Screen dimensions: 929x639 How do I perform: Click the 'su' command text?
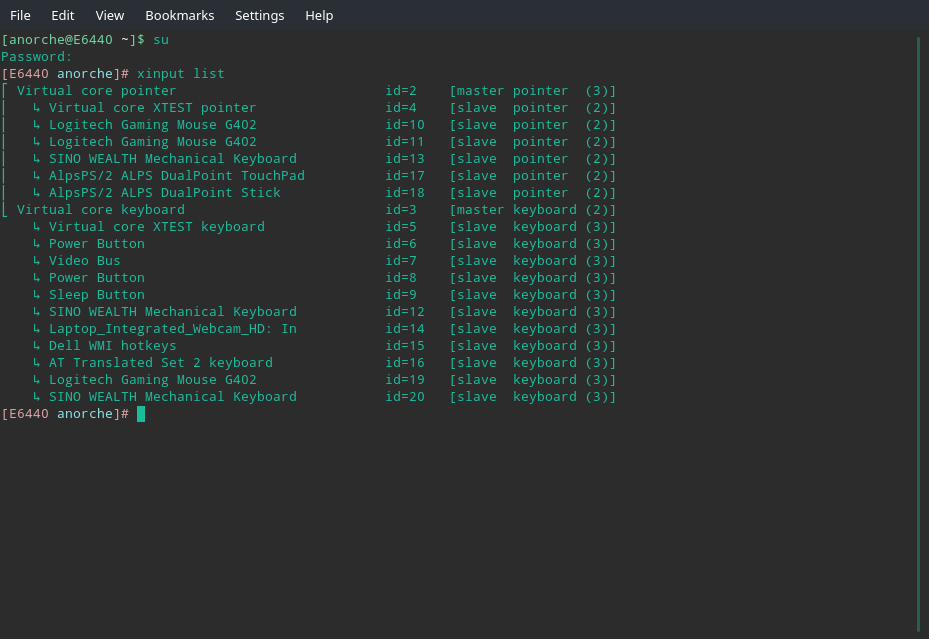[x=161, y=40]
